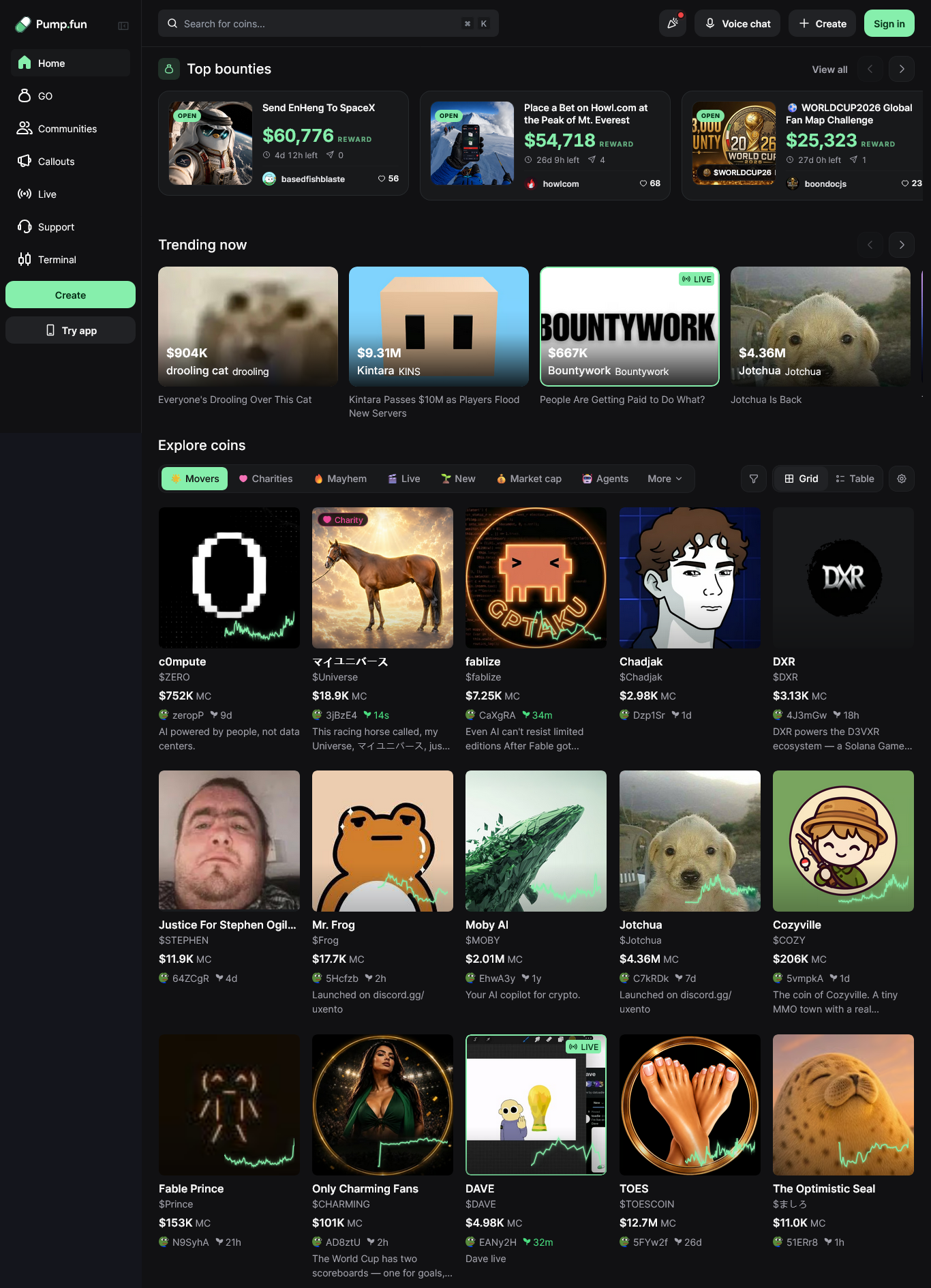Image resolution: width=931 pixels, height=1288 pixels.
Task: Show next trending coins
Action: coord(902,245)
